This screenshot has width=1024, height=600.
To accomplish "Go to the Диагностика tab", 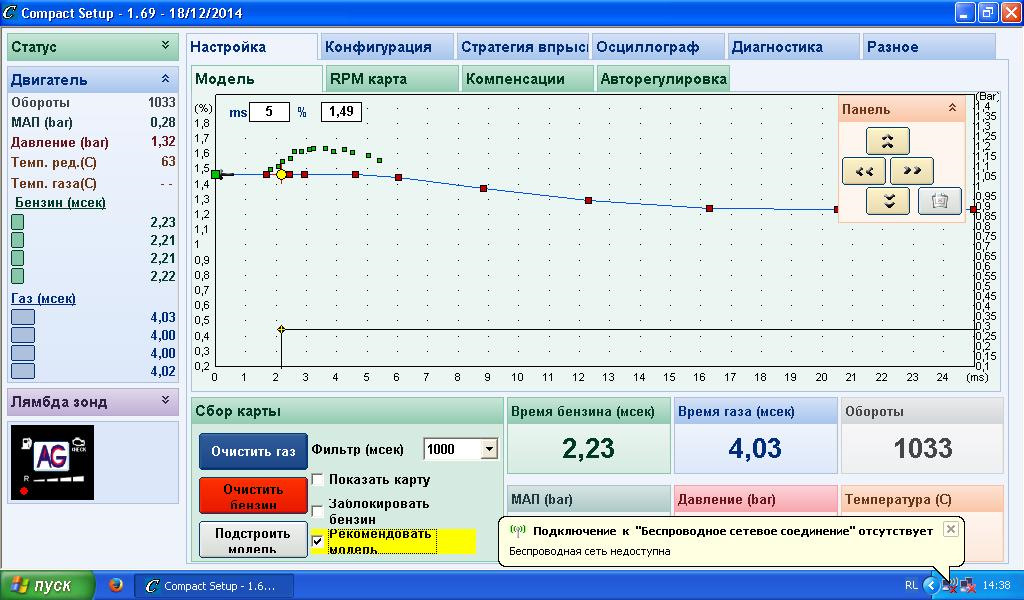I will 793,47.
